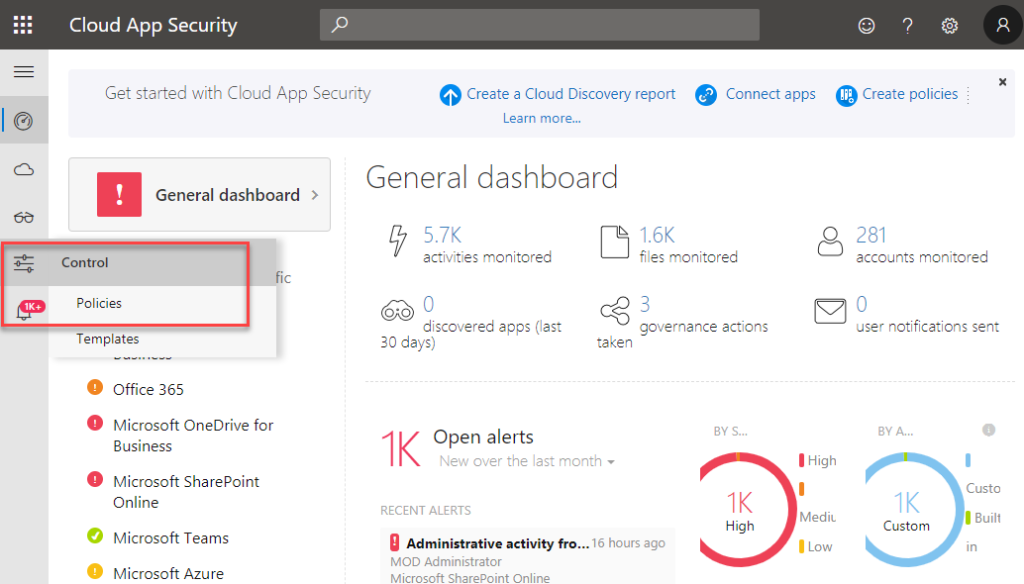Click the High severity legend swatch
This screenshot has height=584, width=1024.
point(801,461)
